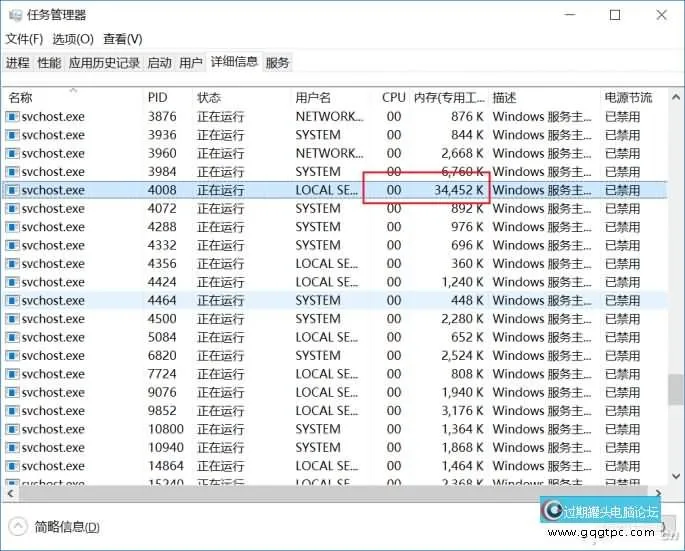685x551 pixels.
Task: Click icon of svchost.exe PID 10940
Action: [x=12, y=447]
